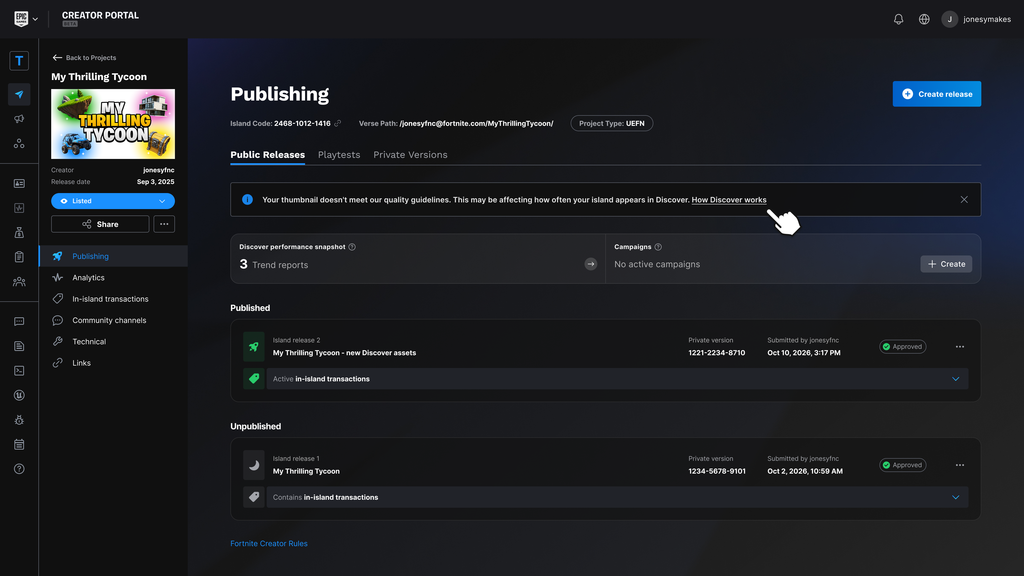The width and height of the screenshot is (1024, 576).
Task: Dismiss the thumbnail quality notice
Action: (964, 200)
